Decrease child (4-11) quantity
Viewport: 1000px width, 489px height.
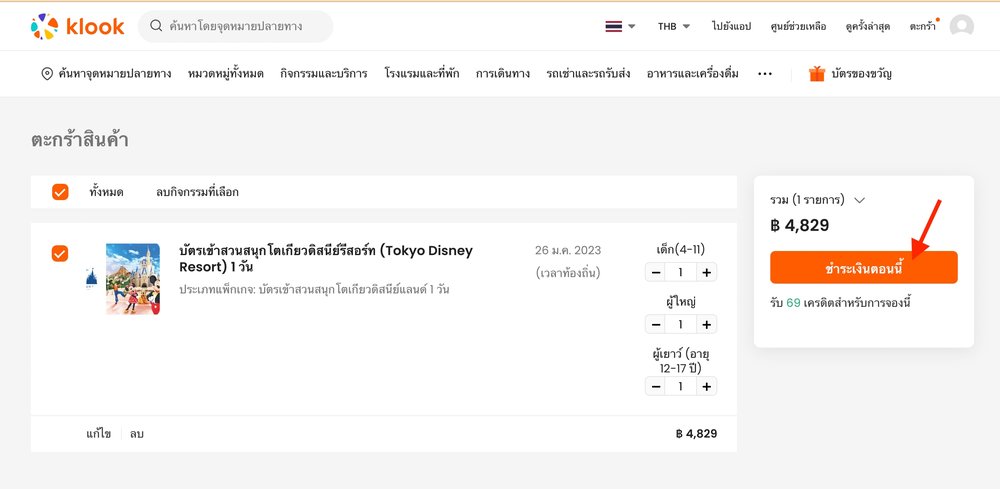(655, 272)
